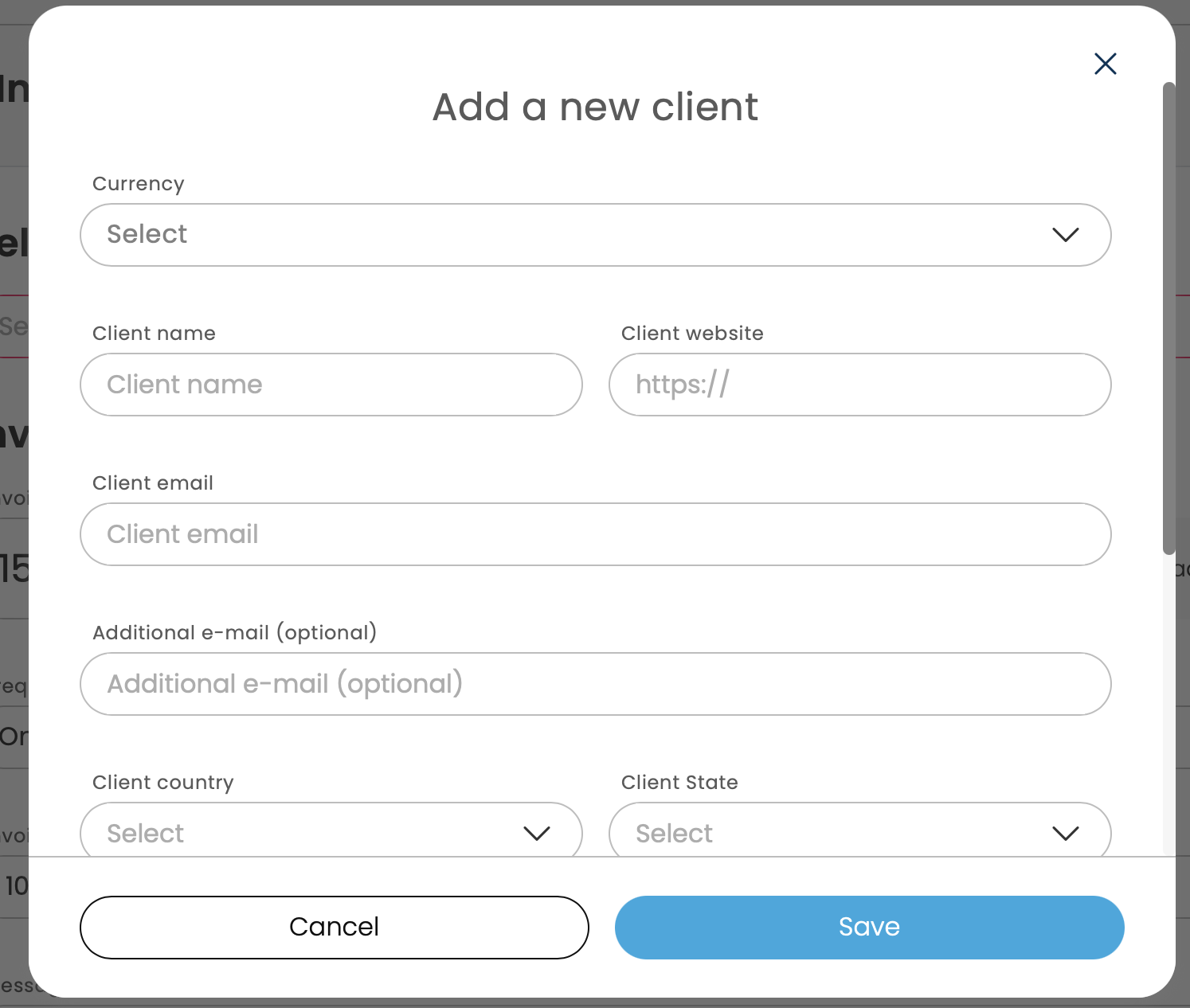Image resolution: width=1190 pixels, height=1008 pixels.
Task: Click the Client State label text
Action: pos(679,783)
